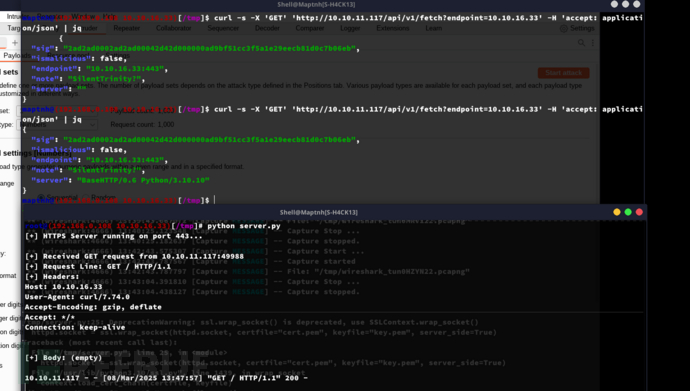Select the partially hidden Target tab
The image size is (690, 391).
point(14,28)
